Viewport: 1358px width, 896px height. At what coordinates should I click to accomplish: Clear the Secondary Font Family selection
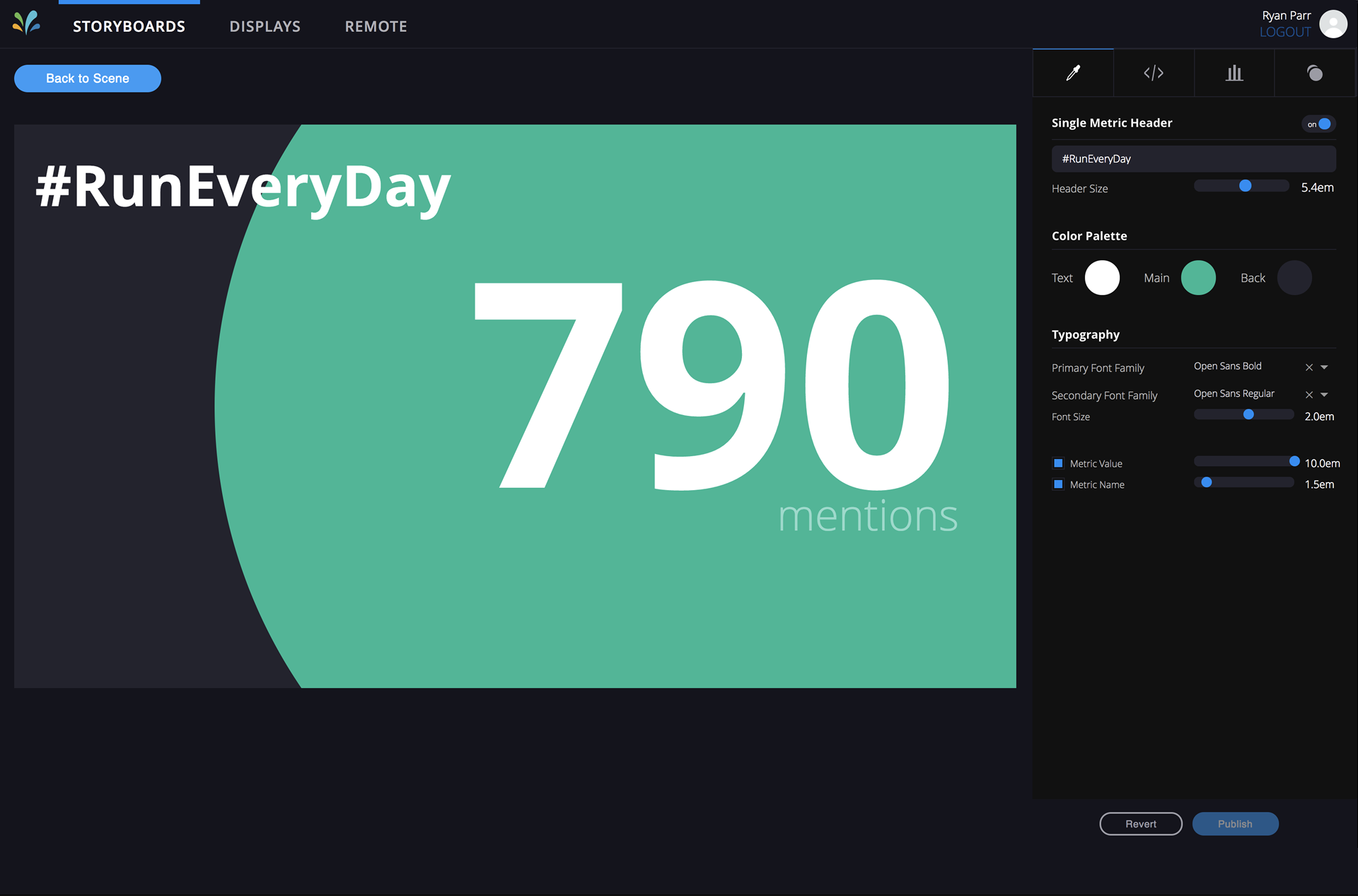[x=1309, y=395]
